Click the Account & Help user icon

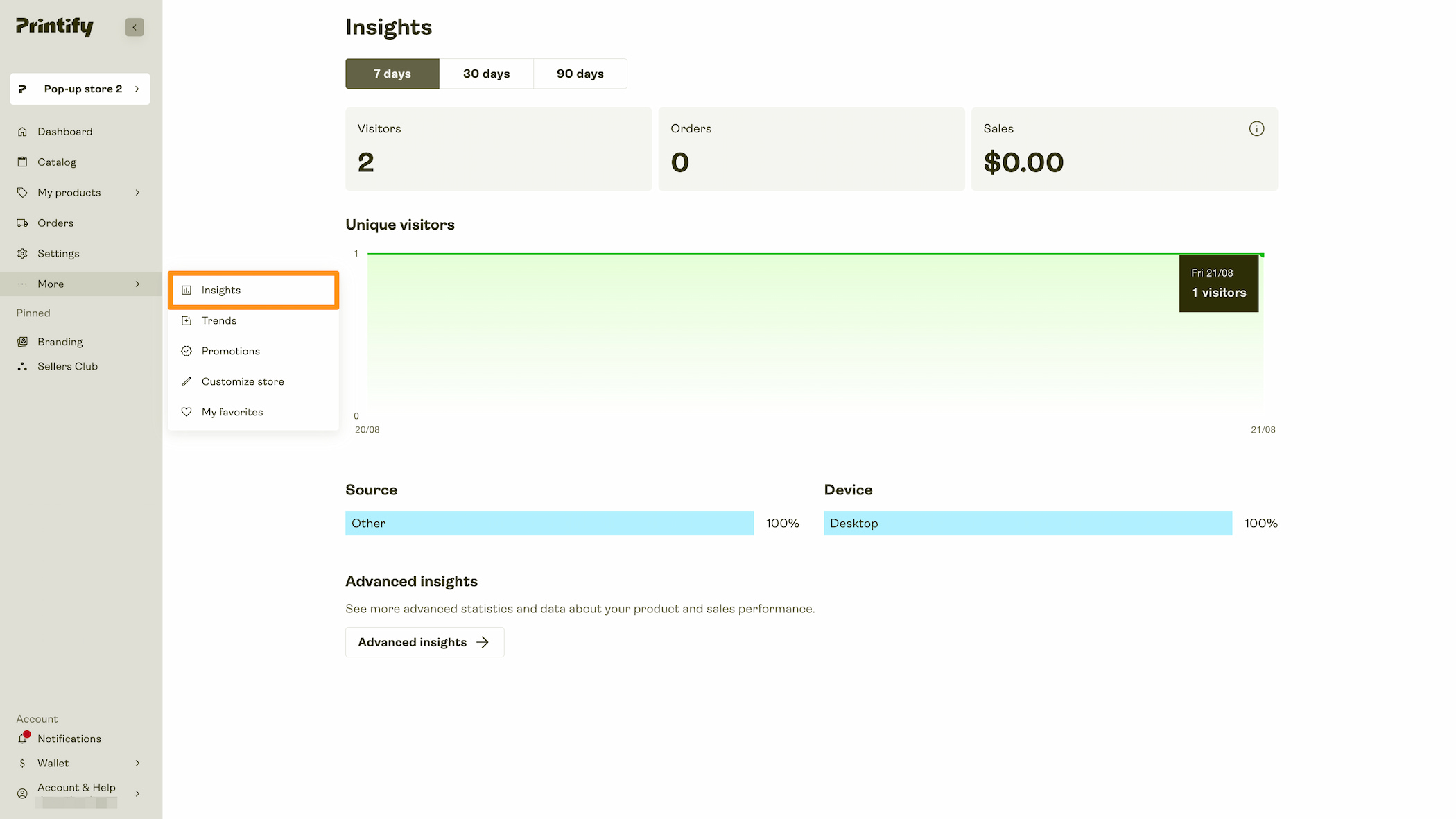(22, 793)
